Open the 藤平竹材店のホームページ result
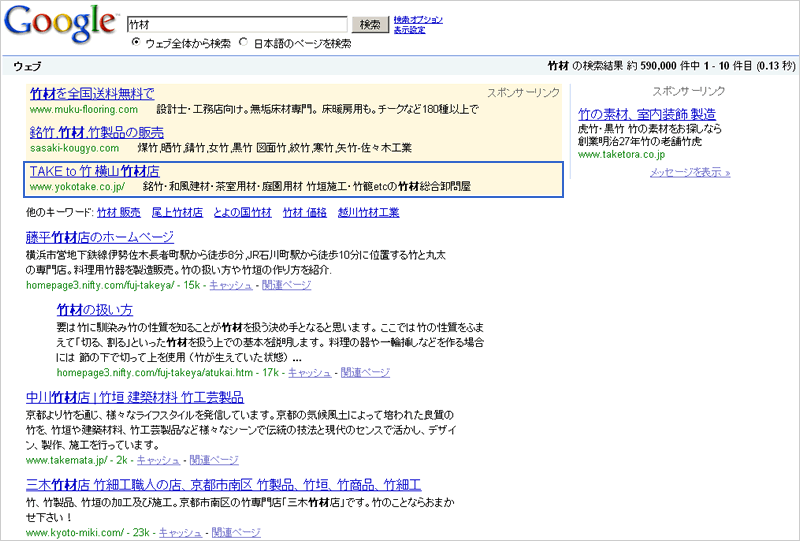Image resolution: width=800 pixels, height=541 pixels. click(x=100, y=237)
